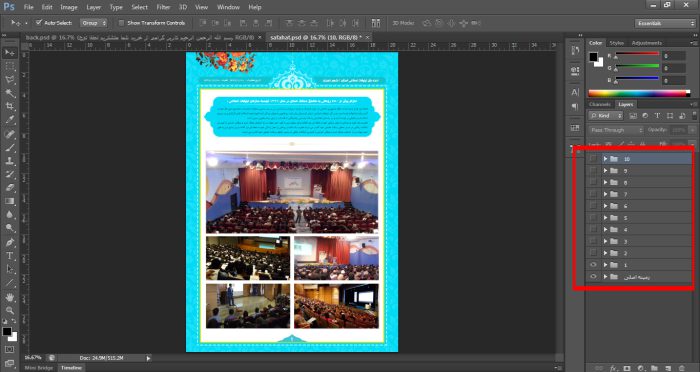Select the Path Selection tool
Image resolution: width=700 pixels, height=372 pixels.
click(10, 269)
